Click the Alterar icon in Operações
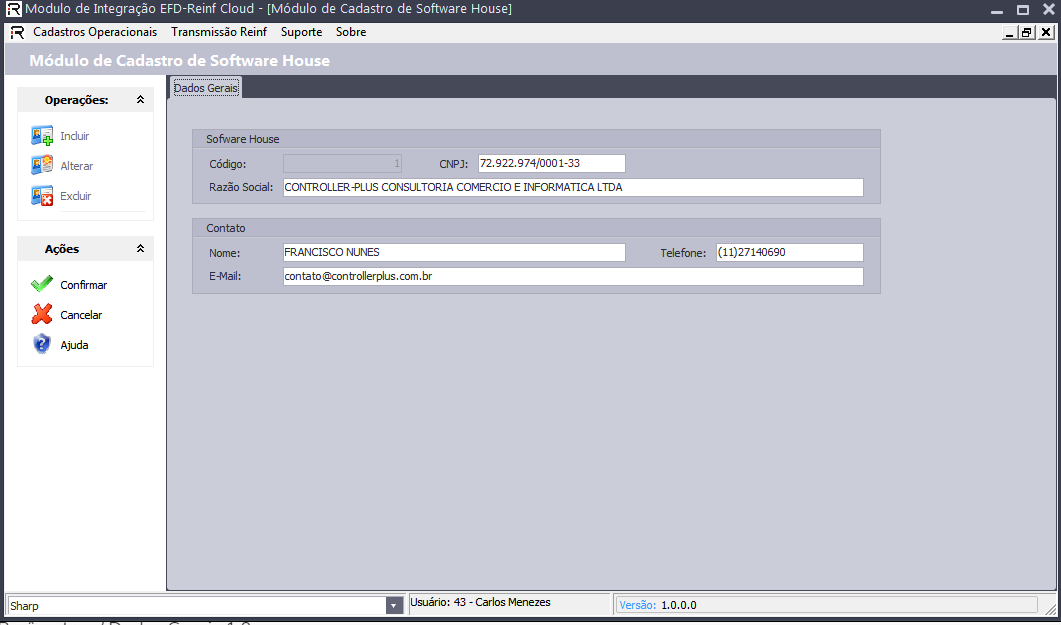The image size is (1061, 625). tap(42, 166)
